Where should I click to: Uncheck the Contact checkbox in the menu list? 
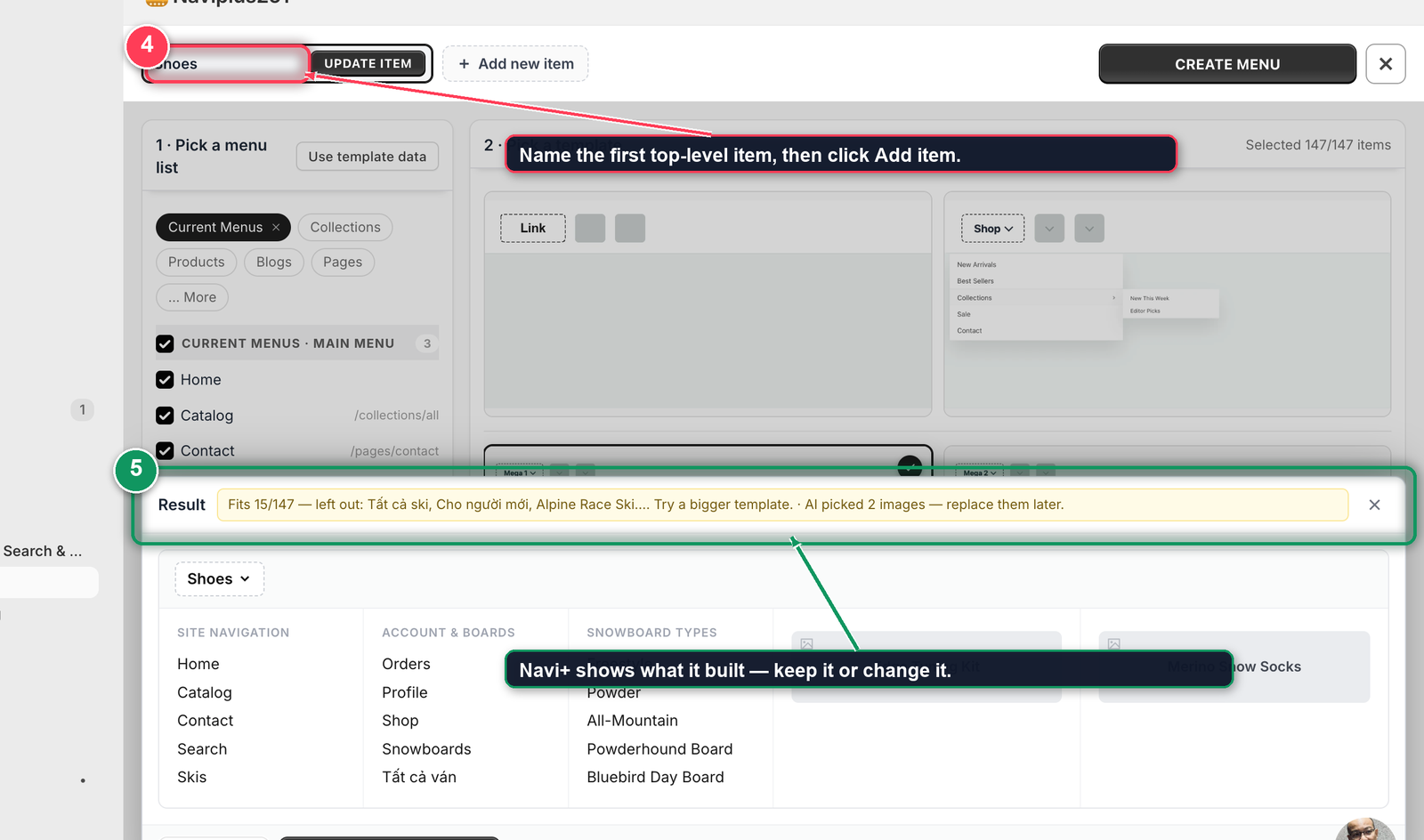[165, 451]
